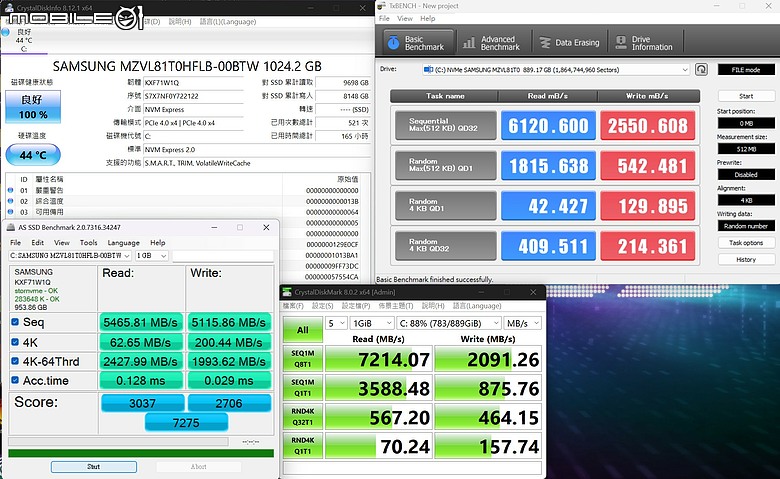
Task: Select the C: disk tab with 良好 44 °C
Action: point(24,40)
